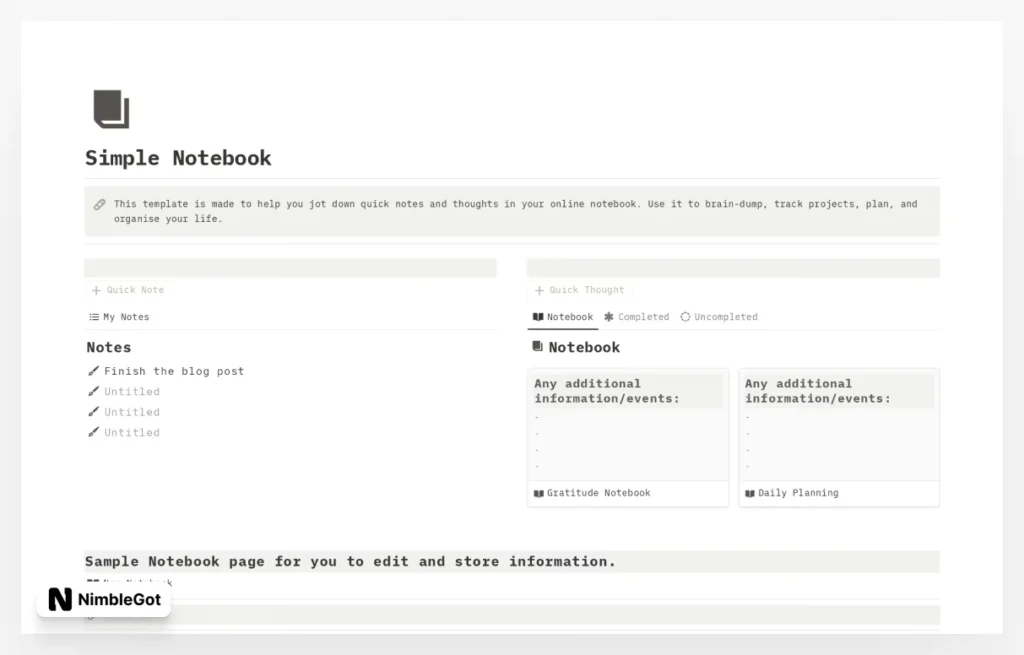
Task: Click the pencil icon beside the first Untitled note
Action: 94,391
